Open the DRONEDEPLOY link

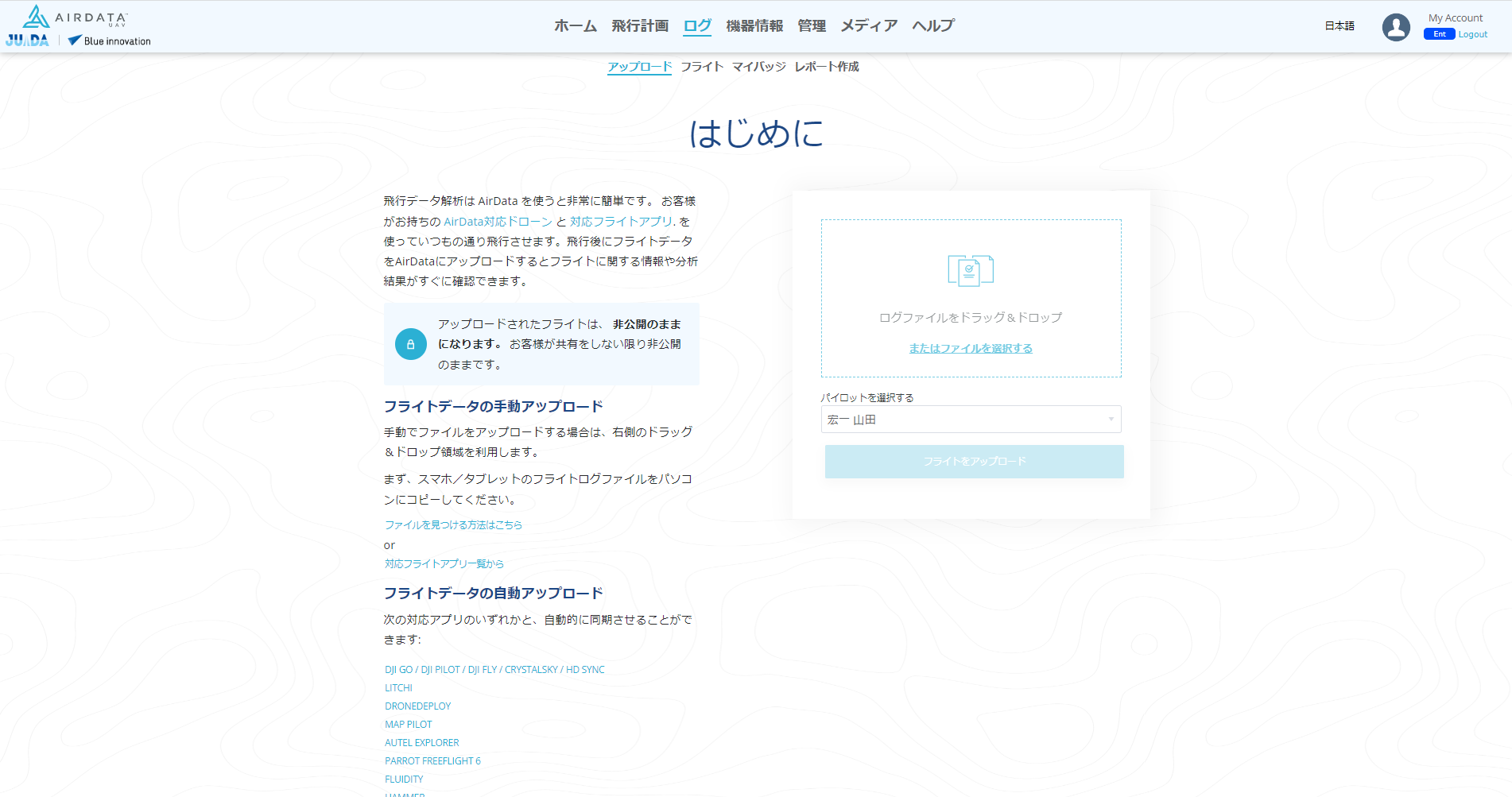point(417,706)
